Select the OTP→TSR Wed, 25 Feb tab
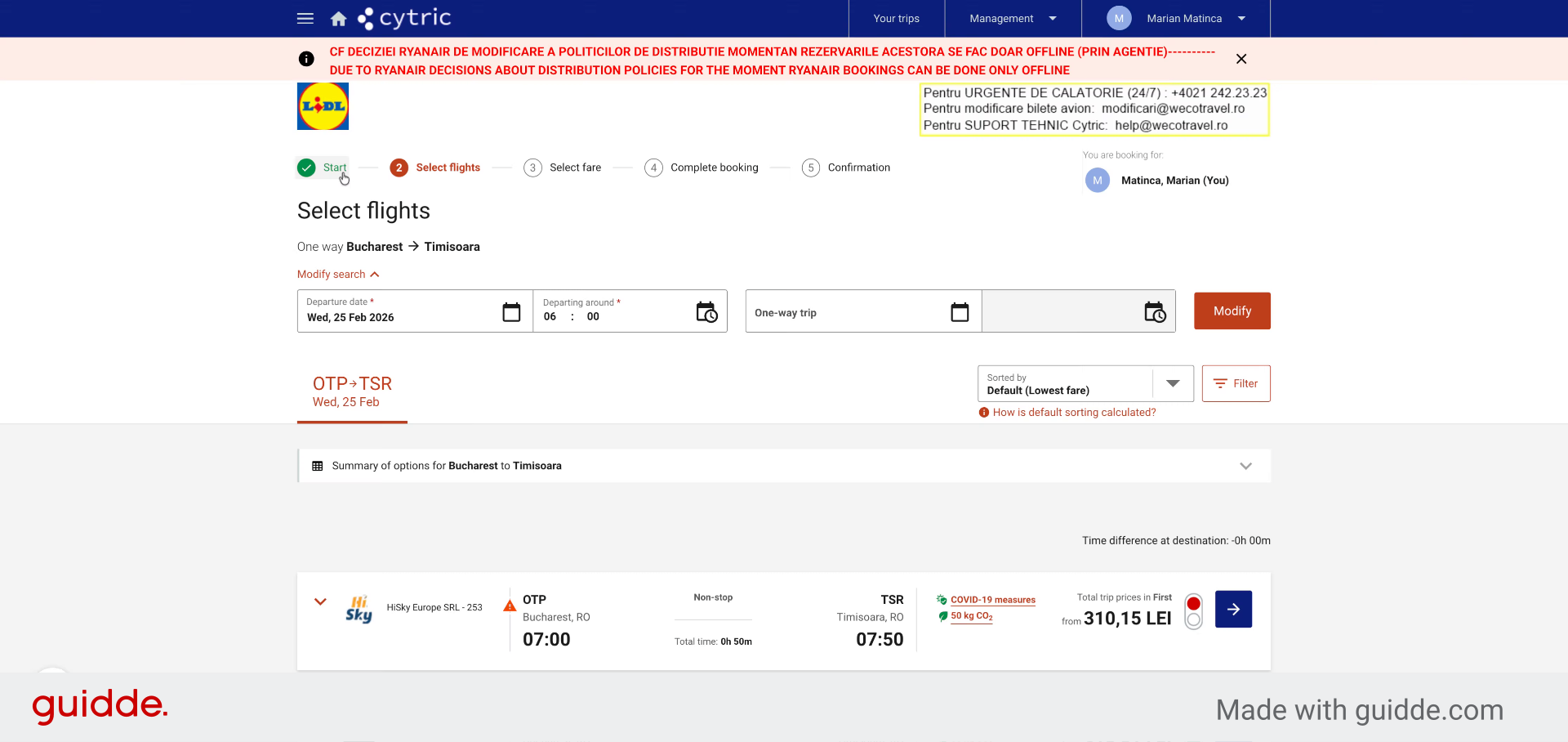Screen dimensions: 1568x742 tap(352, 392)
